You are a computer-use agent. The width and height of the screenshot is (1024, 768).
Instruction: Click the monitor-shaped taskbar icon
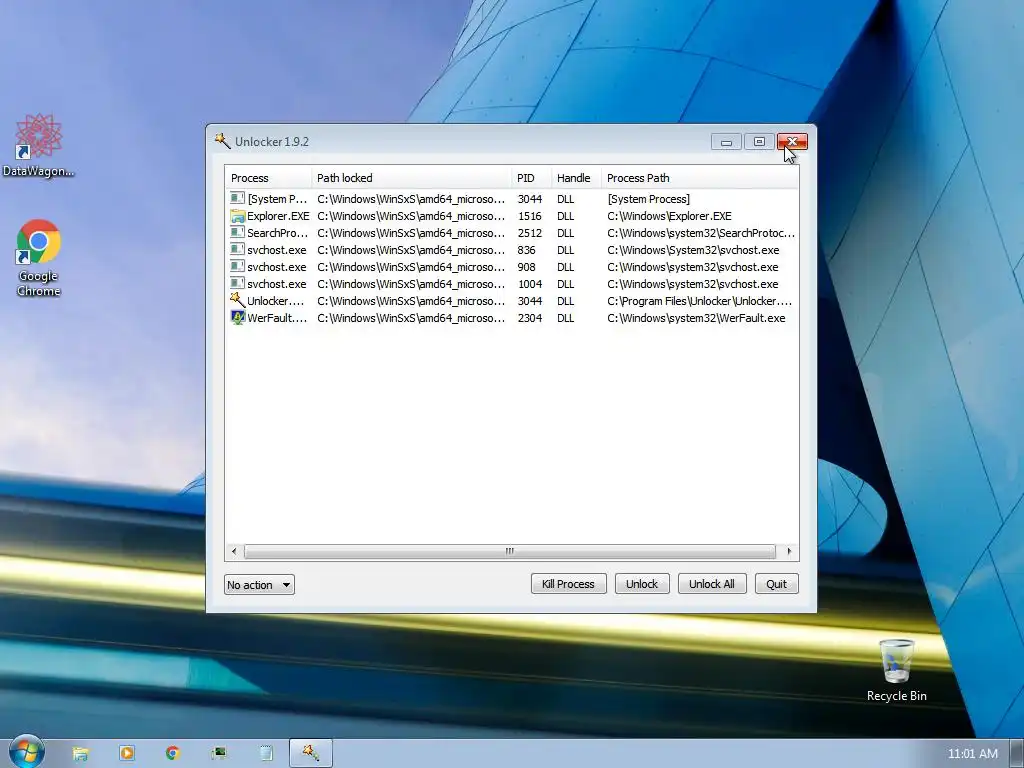(x=219, y=753)
